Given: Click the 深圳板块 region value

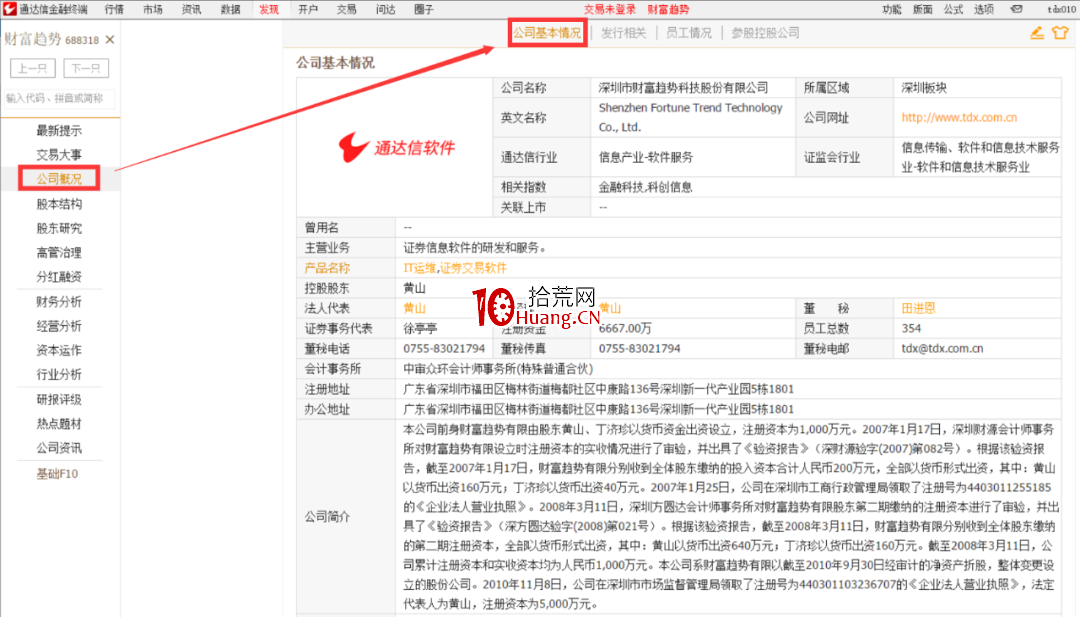Looking at the screenshot, I should [924, 87].
